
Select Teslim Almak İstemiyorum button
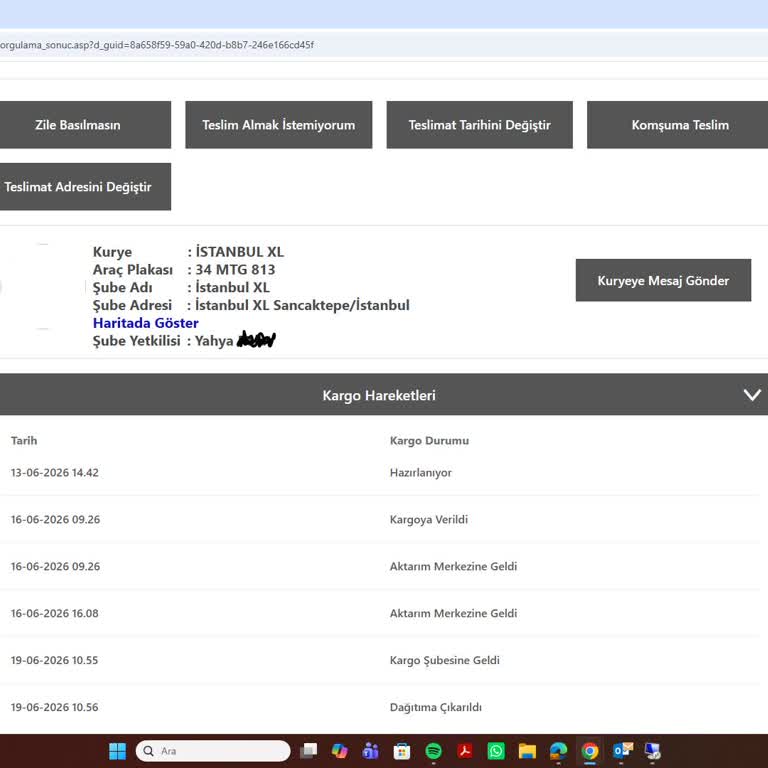[279, 125]
